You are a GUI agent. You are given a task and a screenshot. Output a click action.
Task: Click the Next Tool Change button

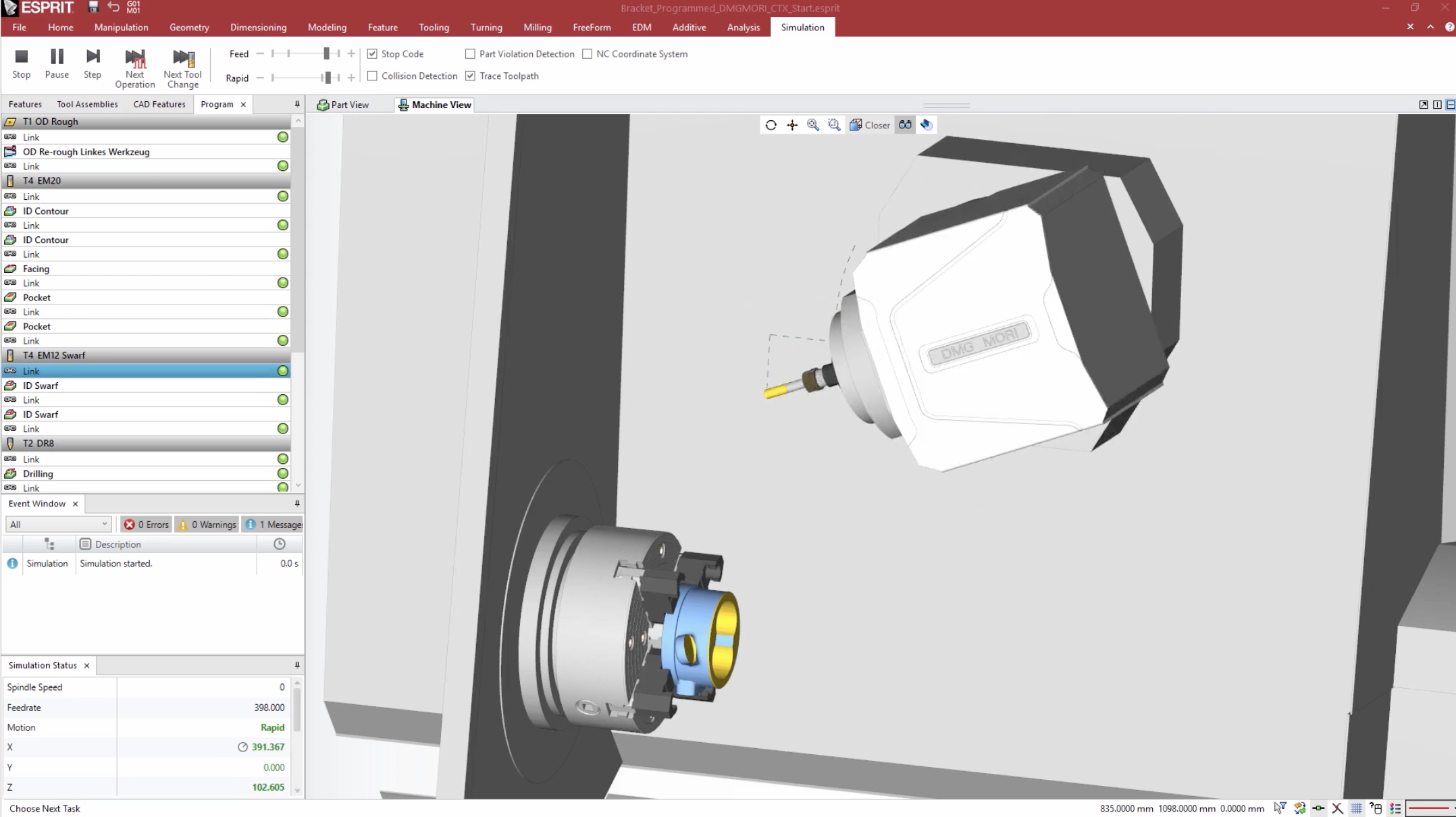click(x=182, y=67)
